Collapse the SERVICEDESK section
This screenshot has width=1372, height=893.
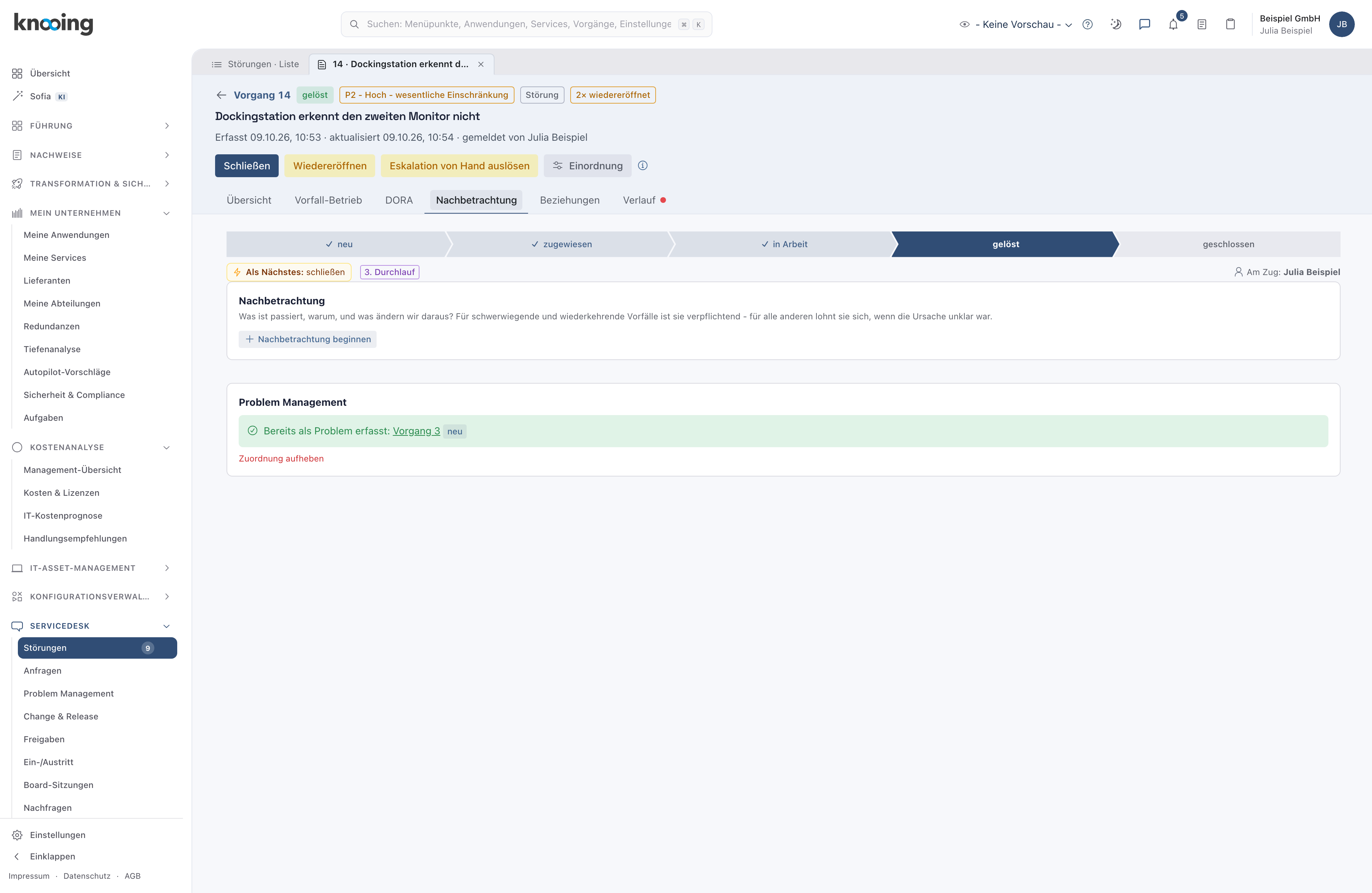click(x=91, y=626)
